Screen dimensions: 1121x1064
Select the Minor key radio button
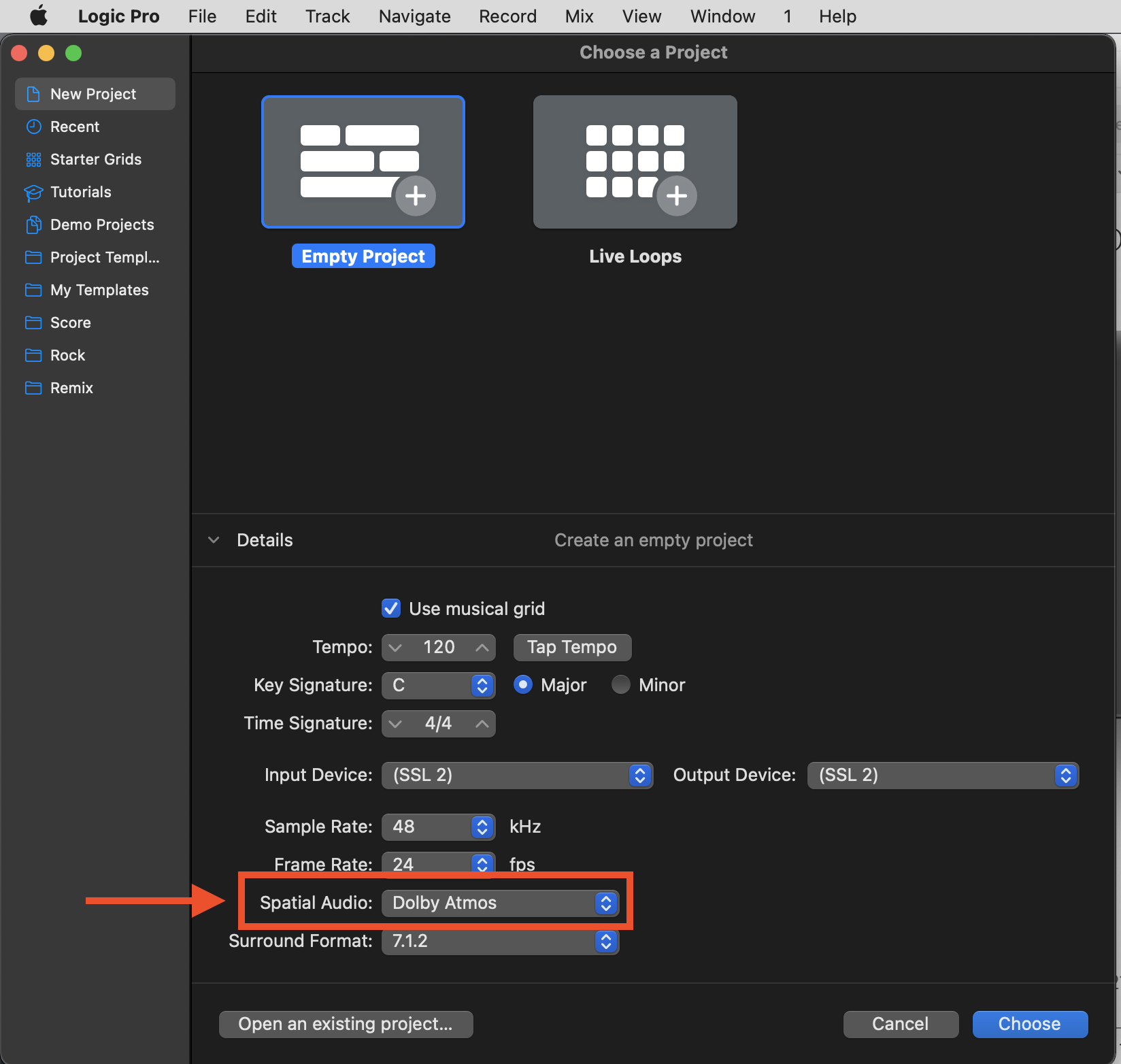click(621, 684)
